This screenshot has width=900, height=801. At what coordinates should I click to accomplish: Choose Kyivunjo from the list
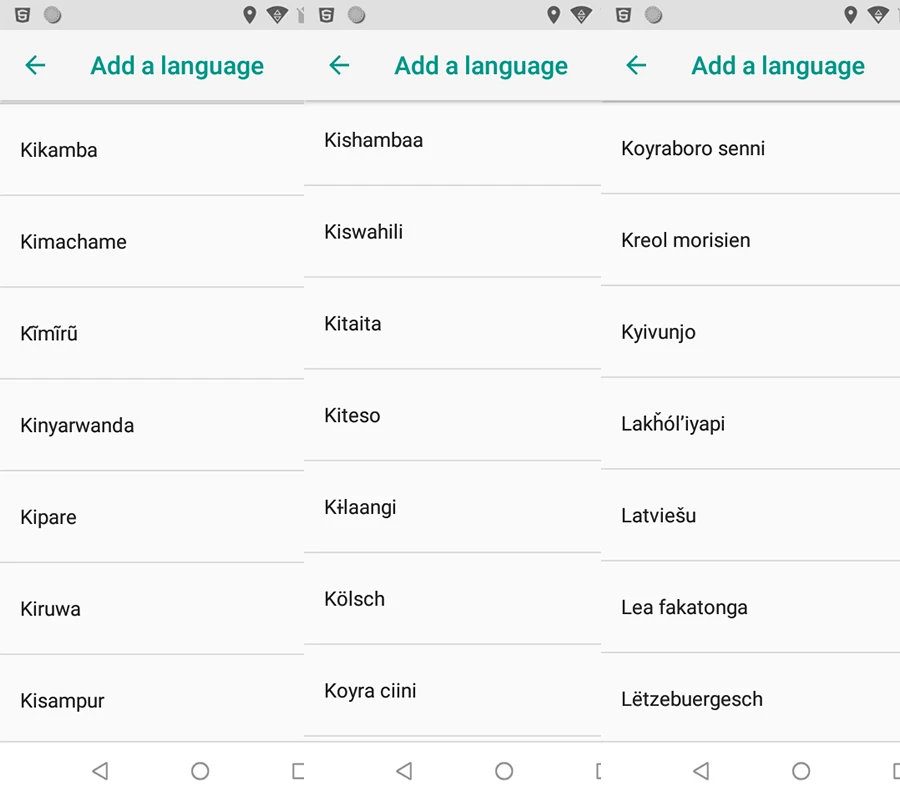pyautogui.click(x=750, y=332)
